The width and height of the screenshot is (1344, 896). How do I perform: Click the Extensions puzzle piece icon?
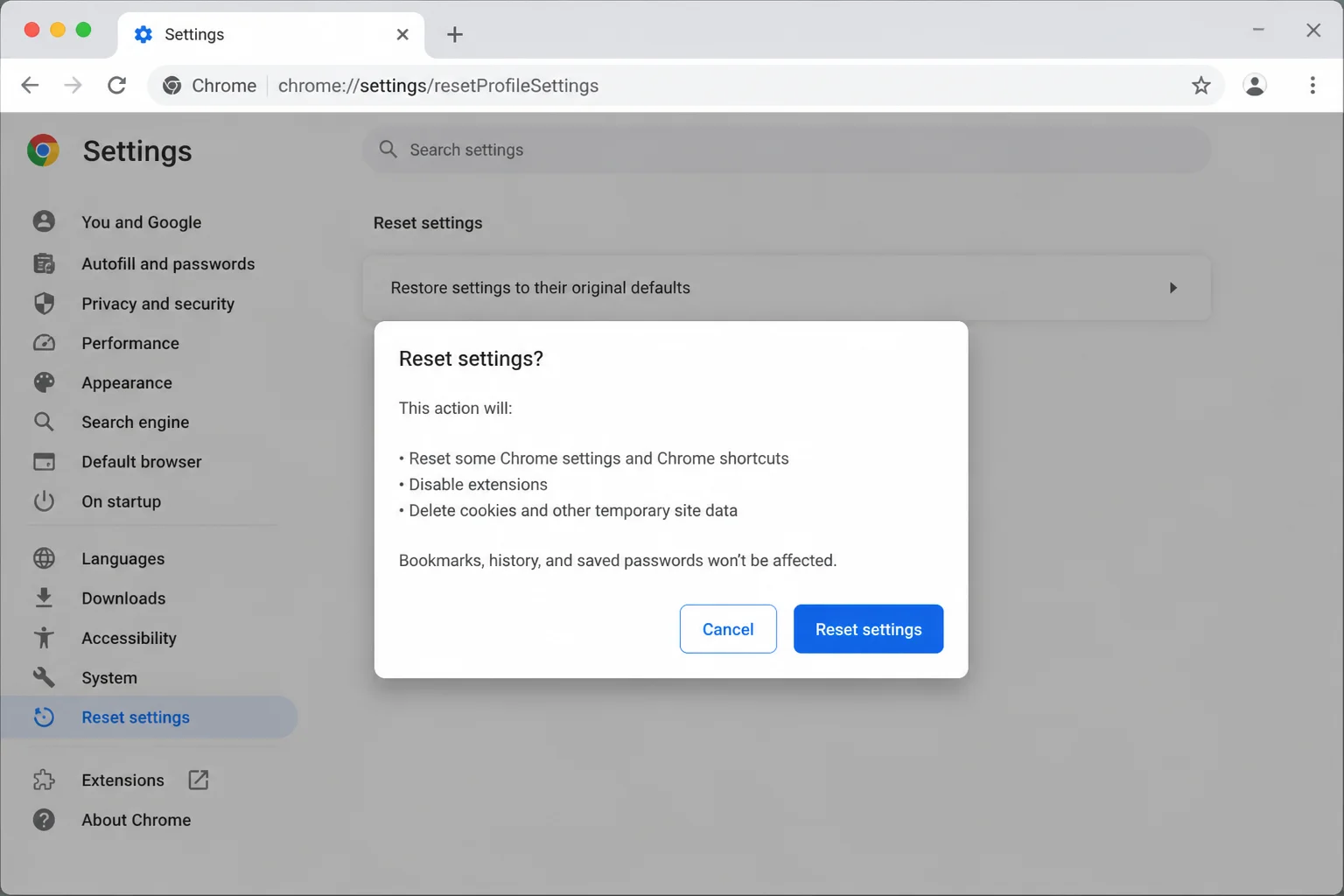tap(44, 780)
